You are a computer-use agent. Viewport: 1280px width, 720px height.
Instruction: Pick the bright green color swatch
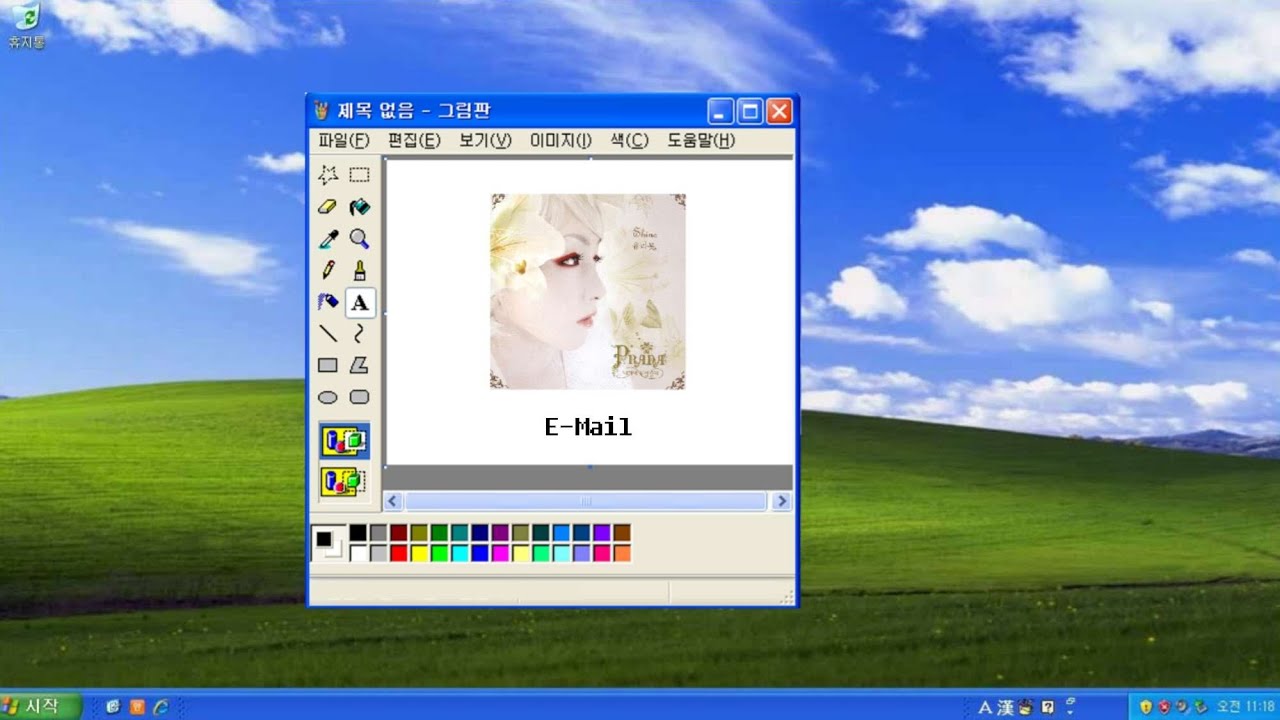pyautogui.click(x=439, y=553)
